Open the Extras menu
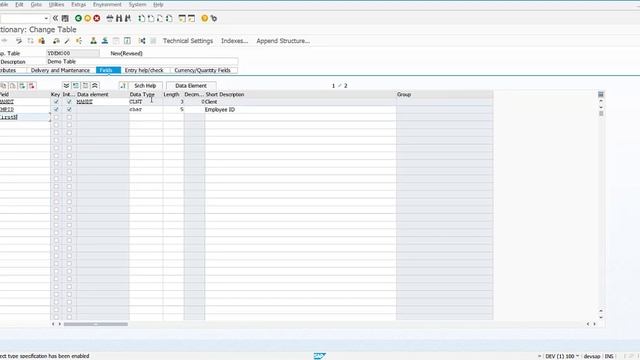640x360 pixels. 78,4
